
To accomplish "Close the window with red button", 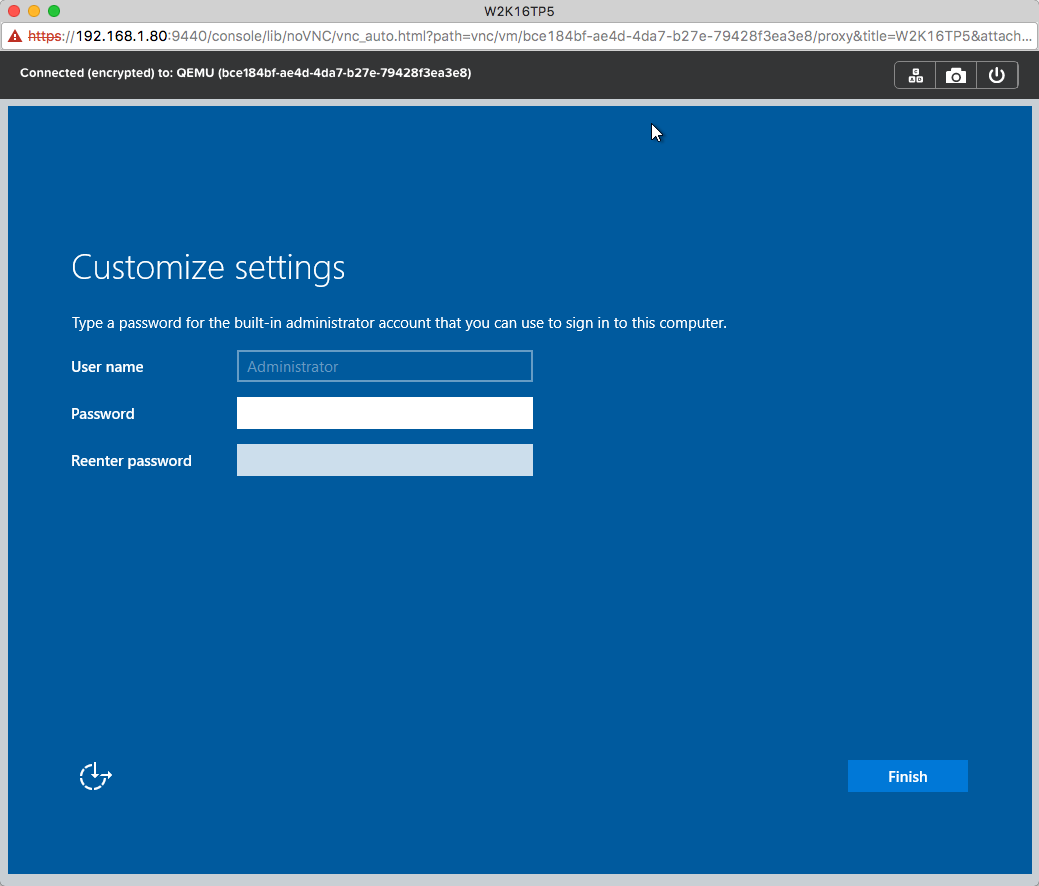I will coord(14,11).
